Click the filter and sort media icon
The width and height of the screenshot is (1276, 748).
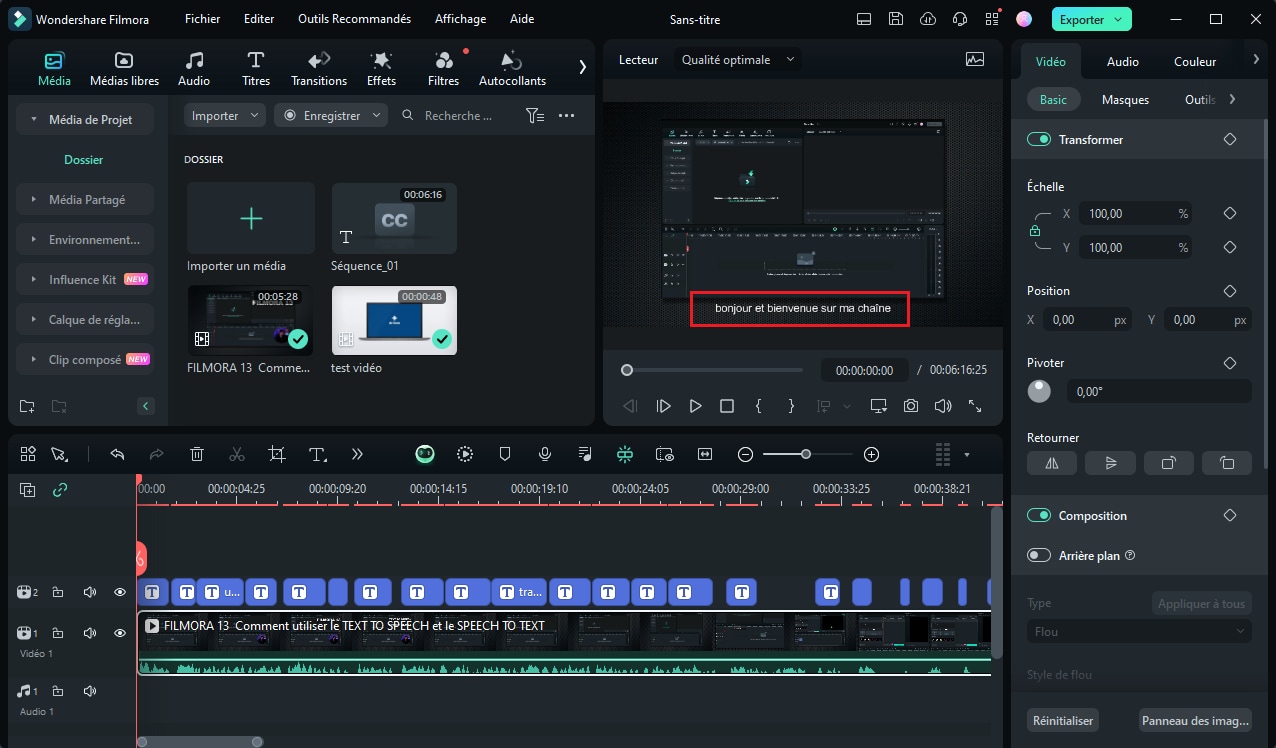click(x=535, y=116)
